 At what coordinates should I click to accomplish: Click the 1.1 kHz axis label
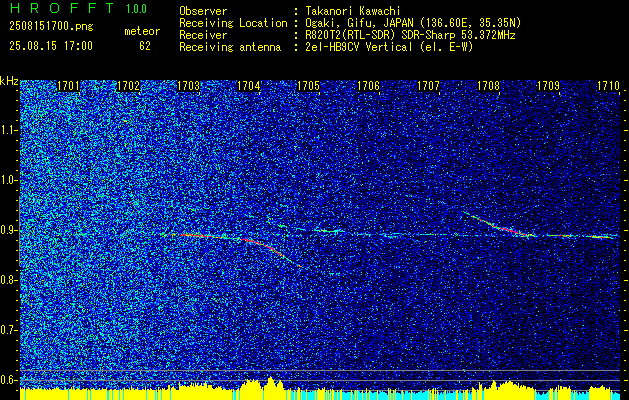pyautogui.click(x=8, y=130)
